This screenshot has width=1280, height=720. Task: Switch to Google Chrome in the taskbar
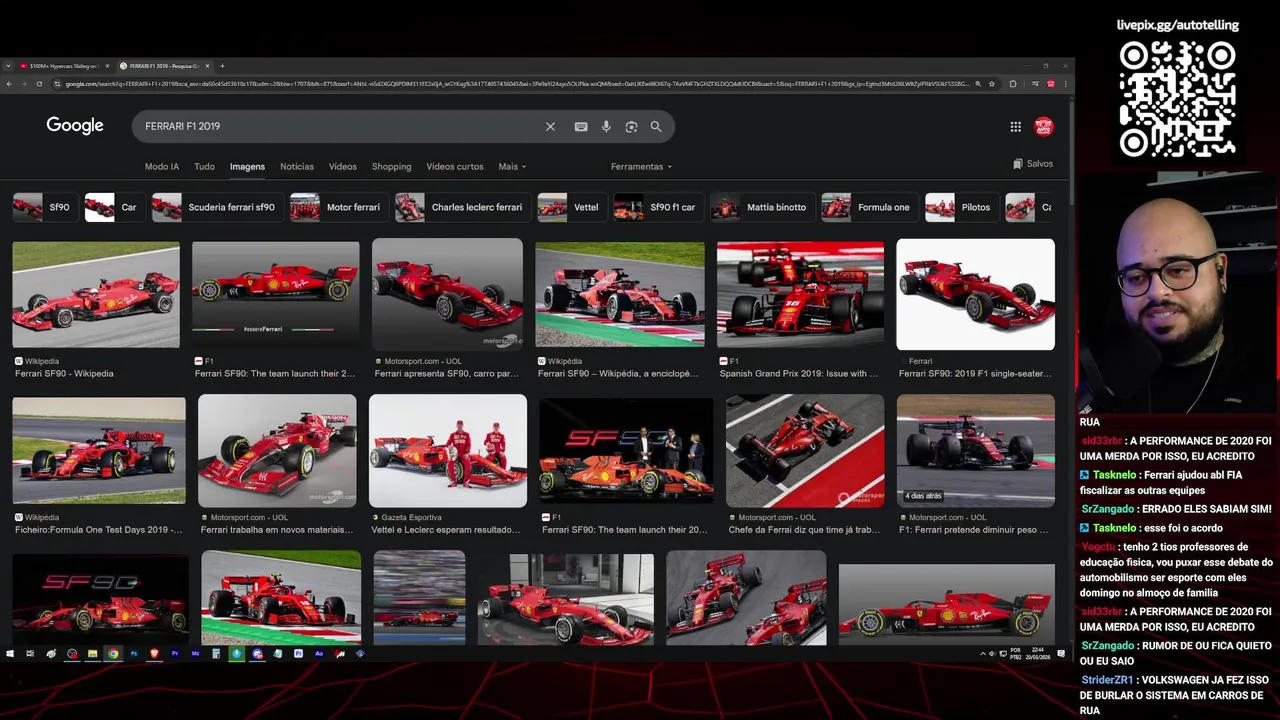coord(113,653)
